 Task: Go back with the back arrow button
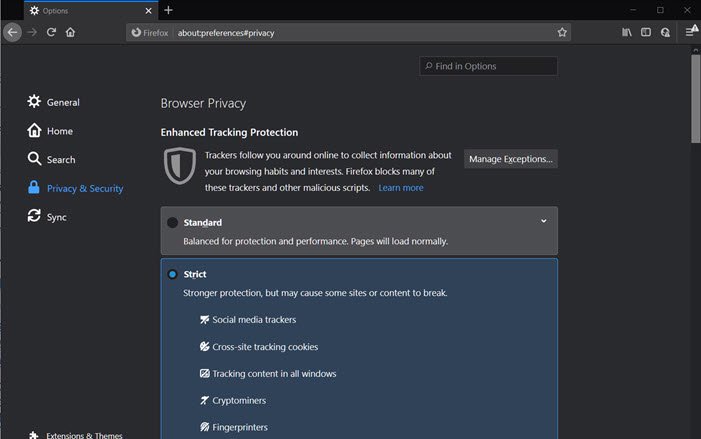(x=13, y=32)
